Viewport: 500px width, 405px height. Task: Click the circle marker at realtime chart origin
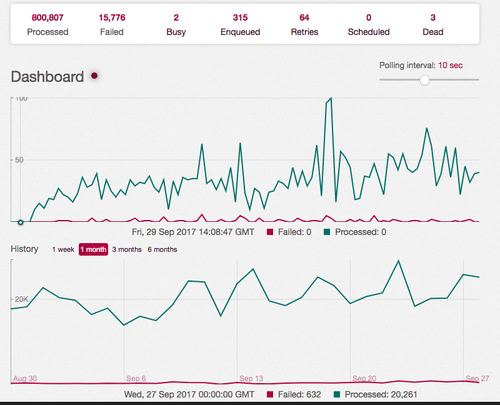click(21, 222)
